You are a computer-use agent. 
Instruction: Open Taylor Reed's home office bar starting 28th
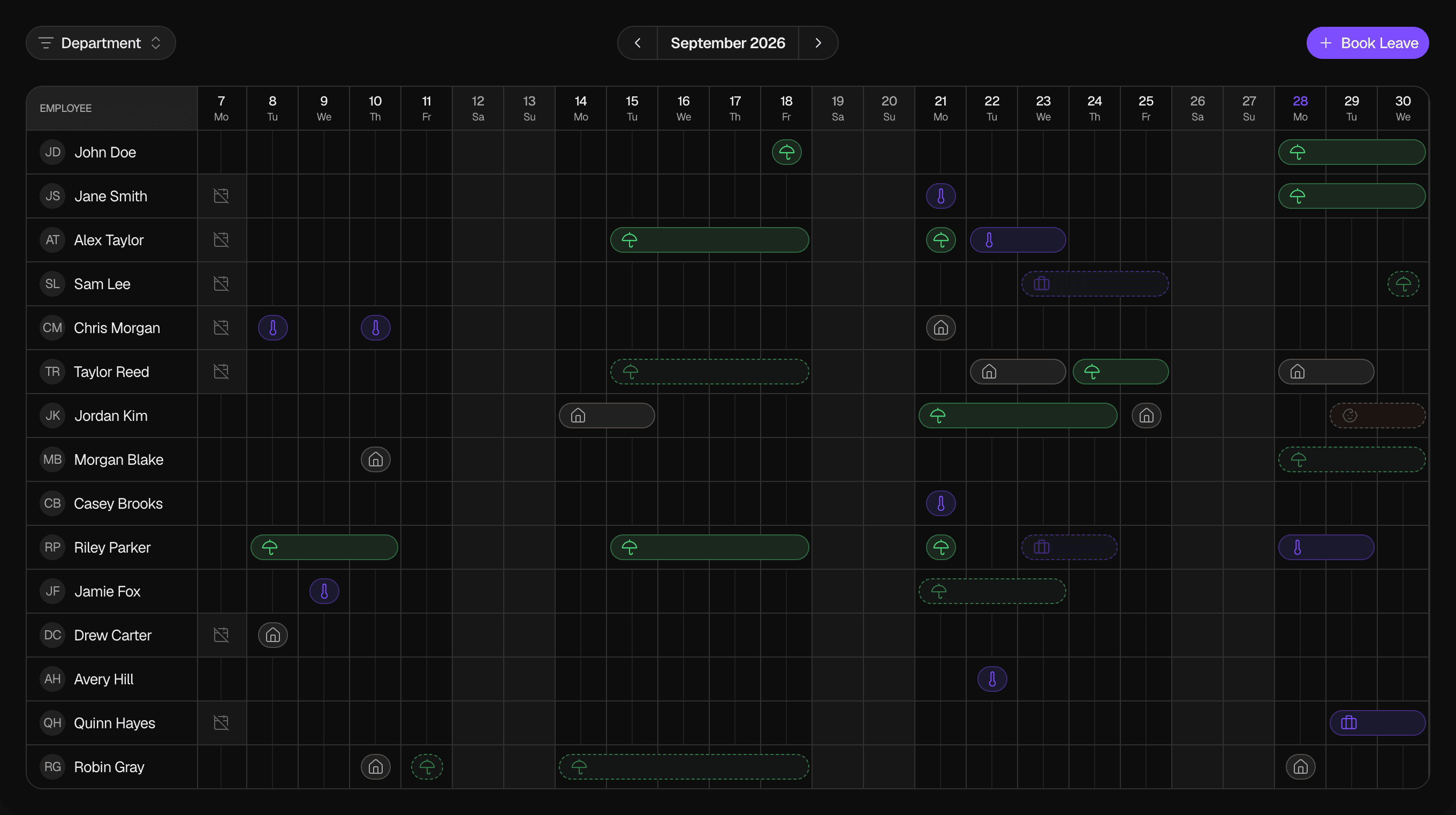[x=1326, y=372]
